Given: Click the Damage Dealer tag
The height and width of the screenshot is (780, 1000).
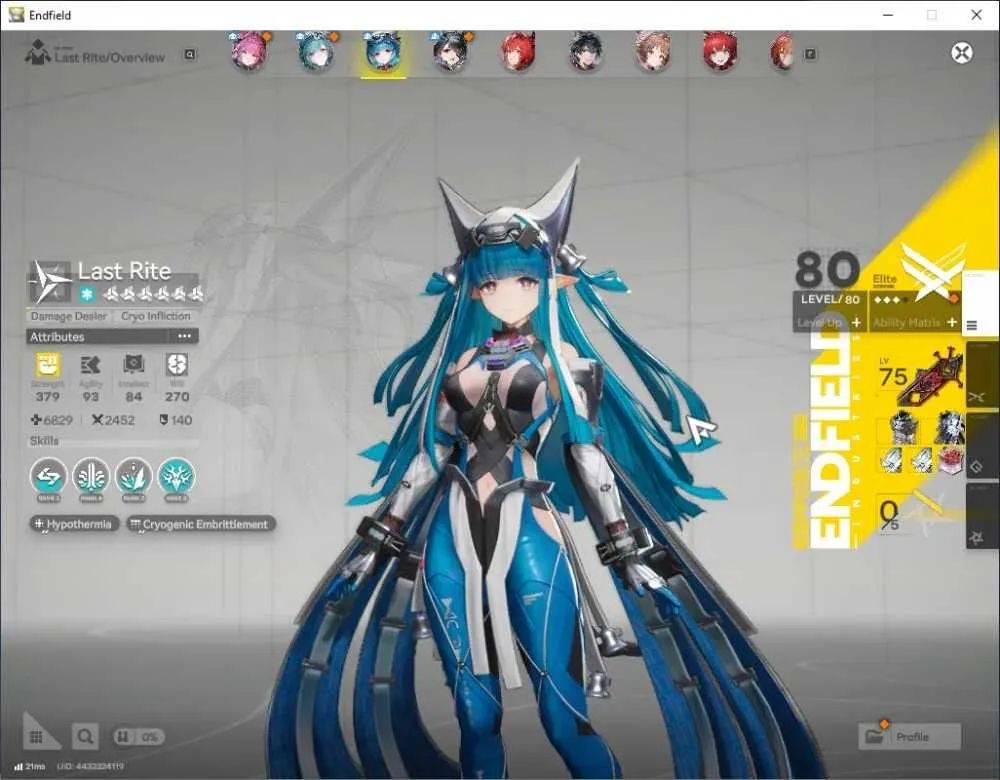Looking at the screenshot, I should coord(69,316).
